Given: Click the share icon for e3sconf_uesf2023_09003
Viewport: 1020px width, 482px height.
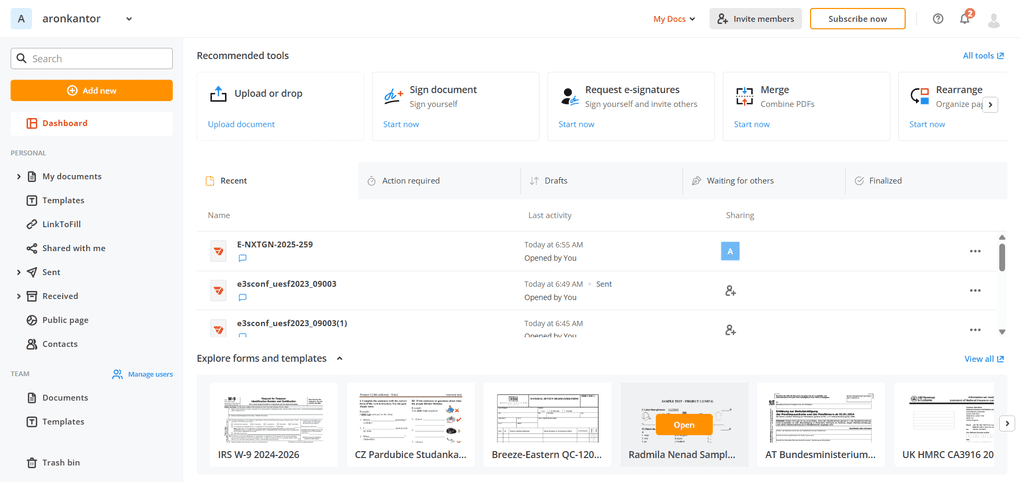Looking at the screenshot, I should point(730,291).
